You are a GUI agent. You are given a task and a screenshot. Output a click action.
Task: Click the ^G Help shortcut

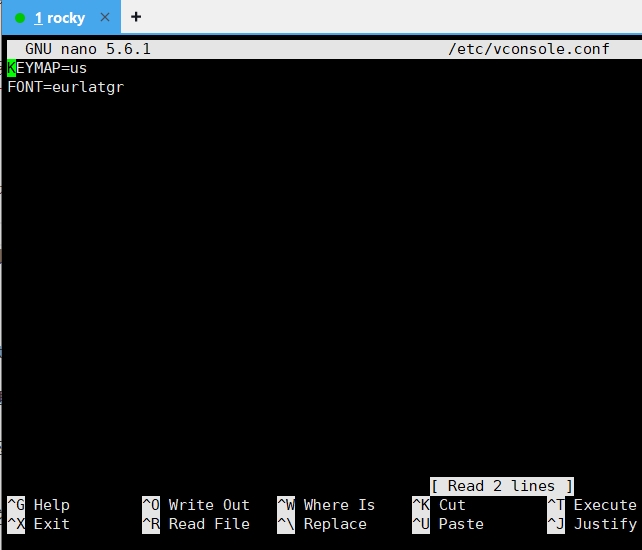click(x=38, y=505)
